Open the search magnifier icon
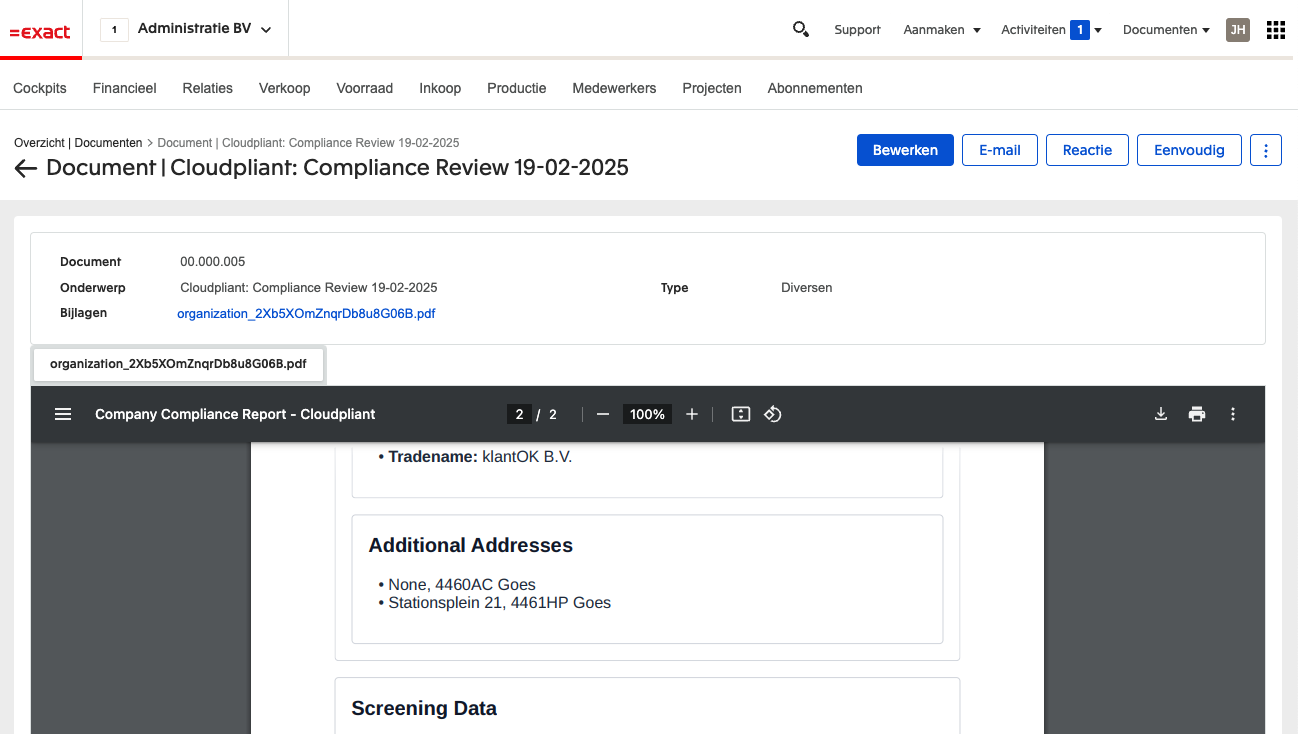1298x734 pixels. tap(800, 29)
